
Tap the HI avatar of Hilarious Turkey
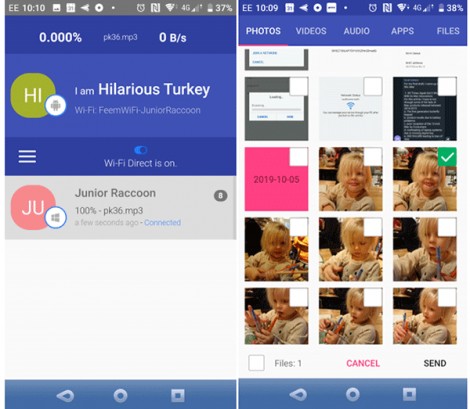point(33,95)
